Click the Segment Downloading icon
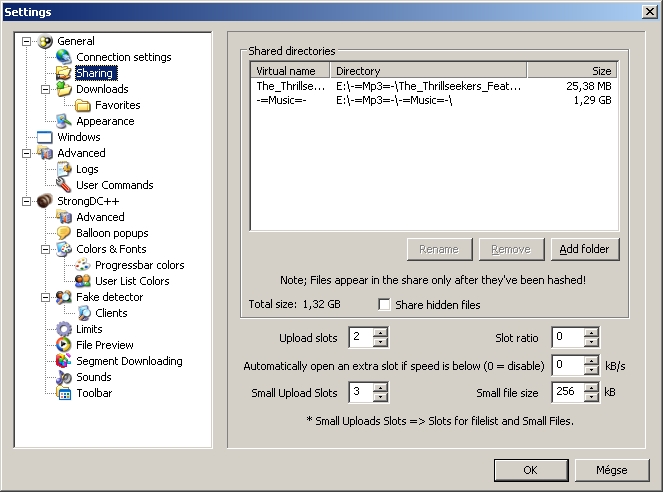 64,361
